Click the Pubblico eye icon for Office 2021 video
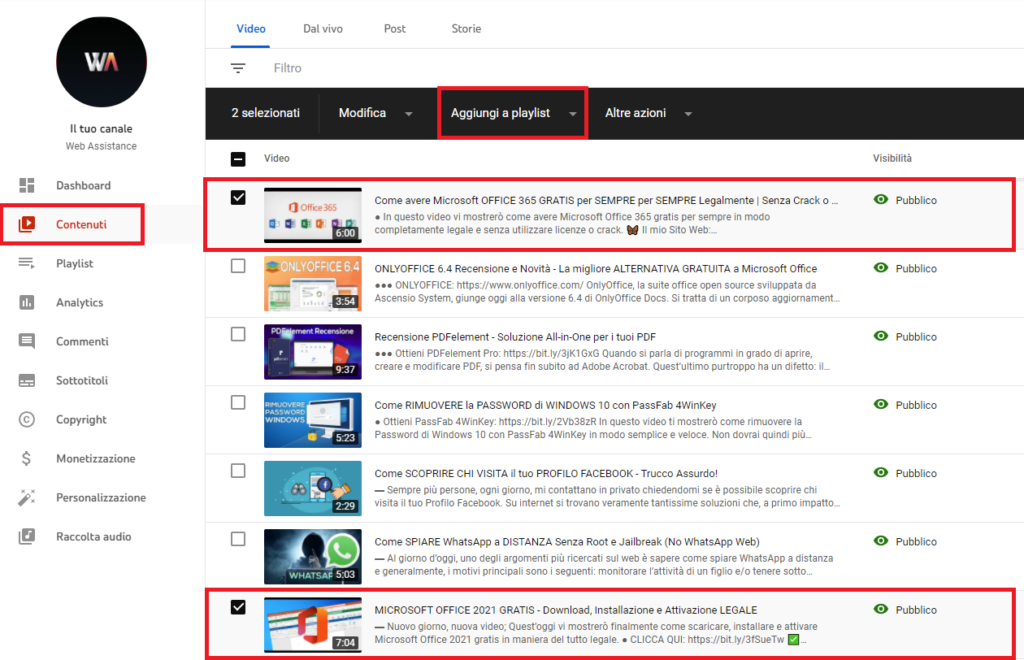This screenshot has height=660, width=1024. pos(881,609)
